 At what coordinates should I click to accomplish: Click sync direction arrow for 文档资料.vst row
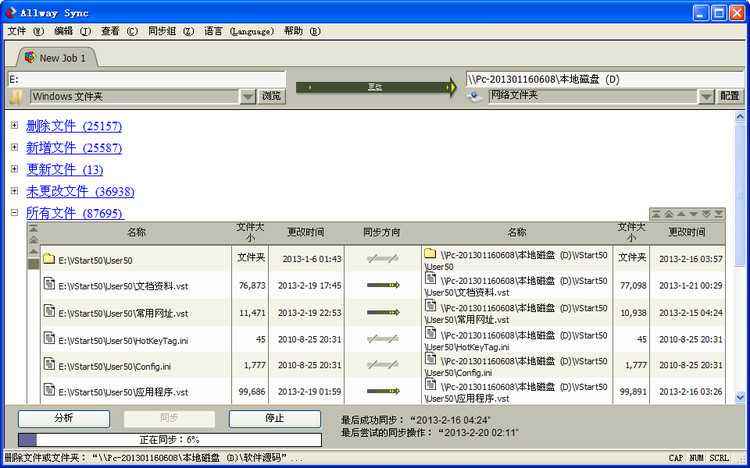(383, 285)
